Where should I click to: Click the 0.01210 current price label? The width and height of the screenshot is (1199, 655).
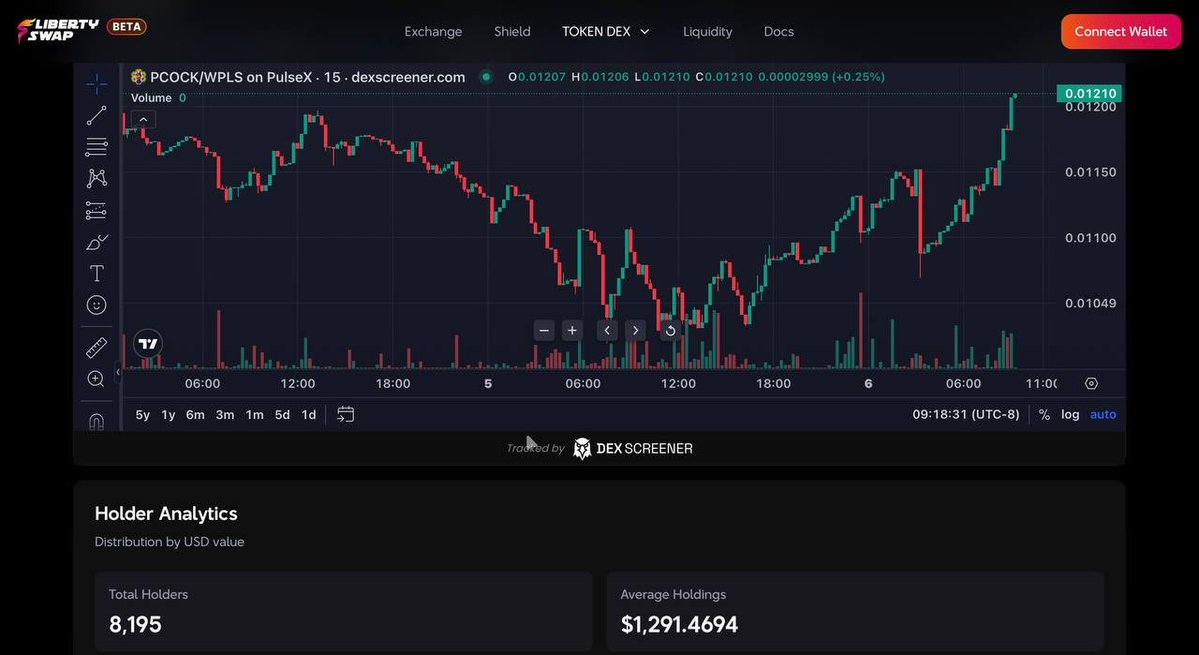pos(1089,93)
